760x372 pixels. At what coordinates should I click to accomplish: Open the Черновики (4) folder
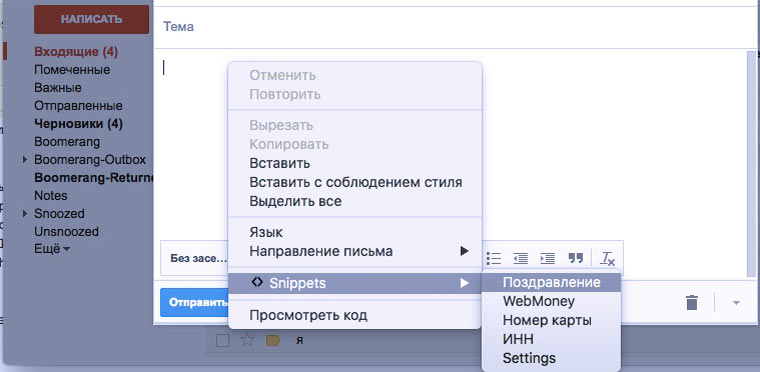click(x=78, y=124)
